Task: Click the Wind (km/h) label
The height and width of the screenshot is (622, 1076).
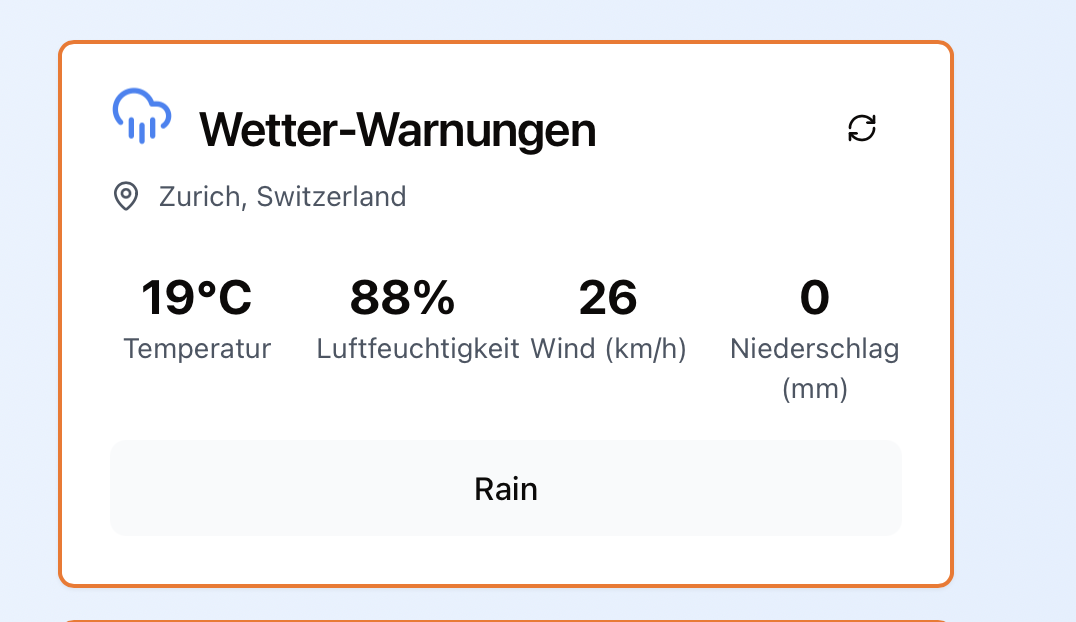Action: (608, 349)
